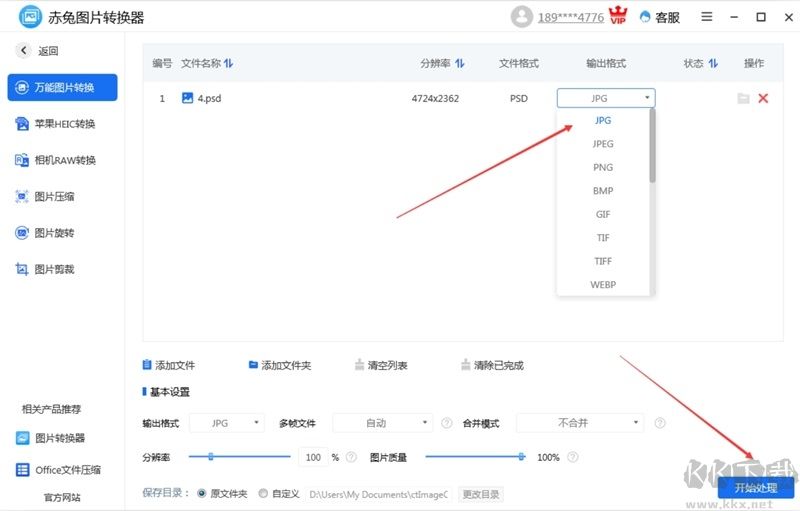The image size is (800, 511).
Task: Open the 多帧文件 dropdown set to 自动
Action: tap(383, 423)
